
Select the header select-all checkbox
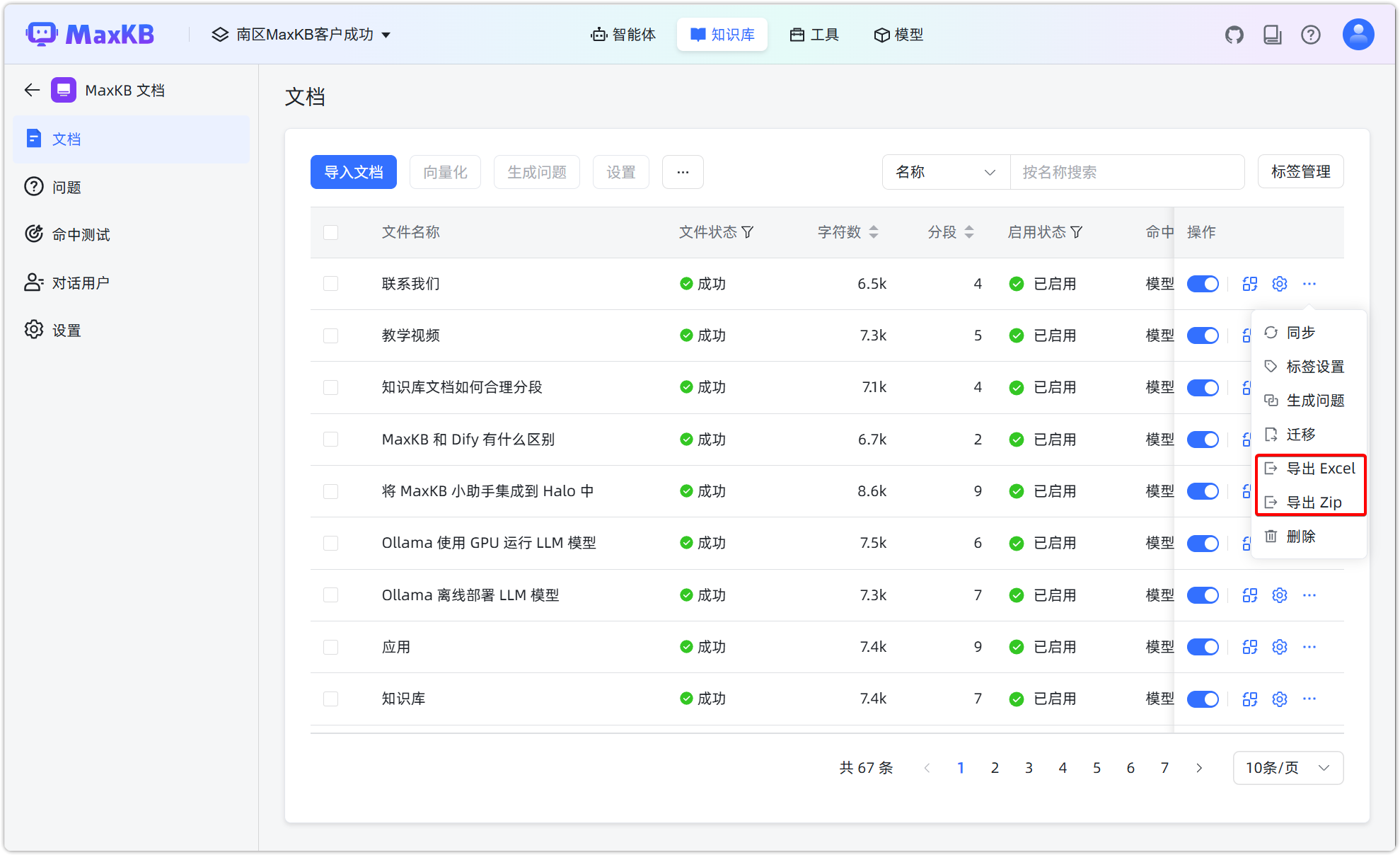330,232
